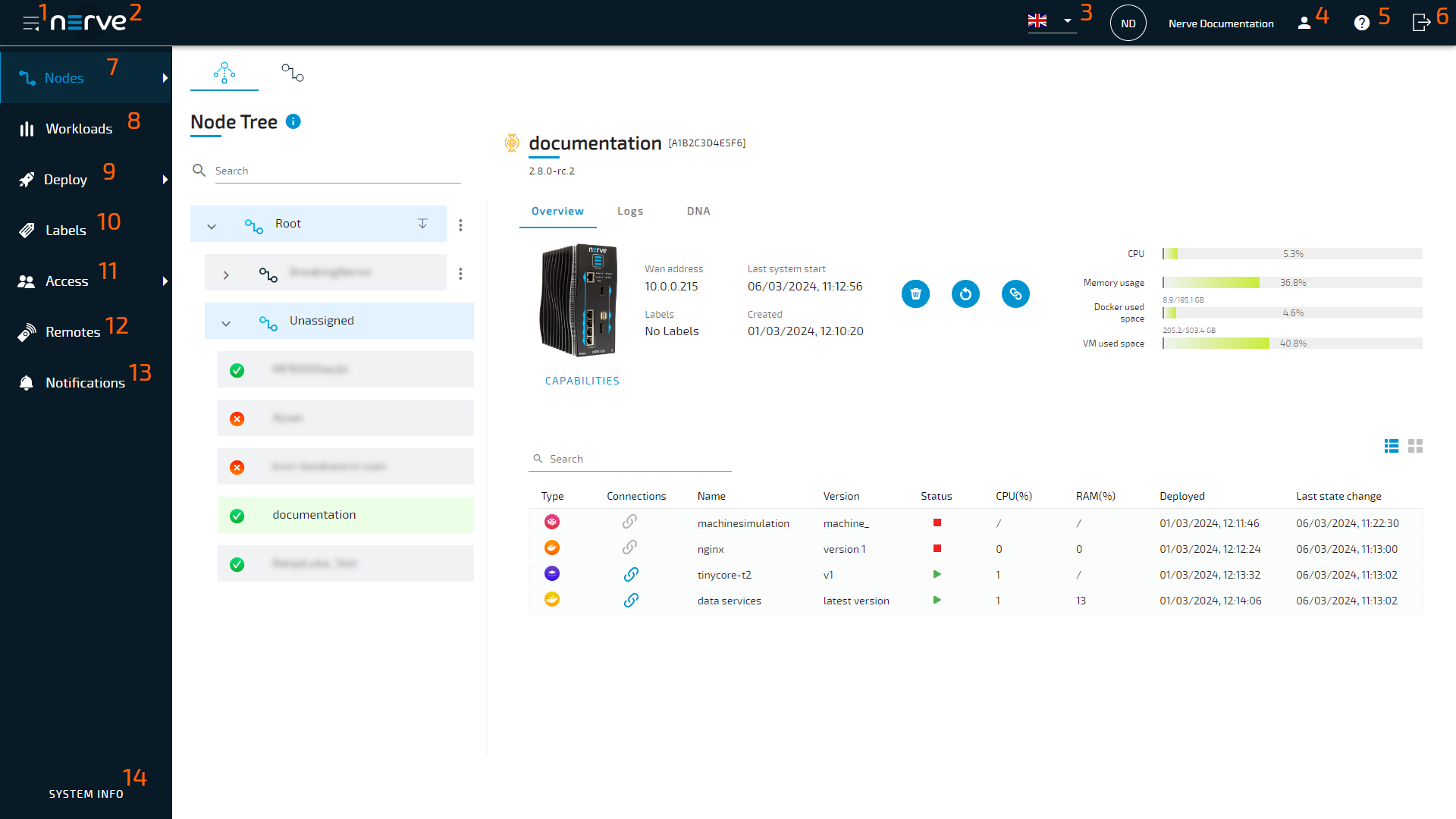Expand the blurred node under Root

coord(224,272)
